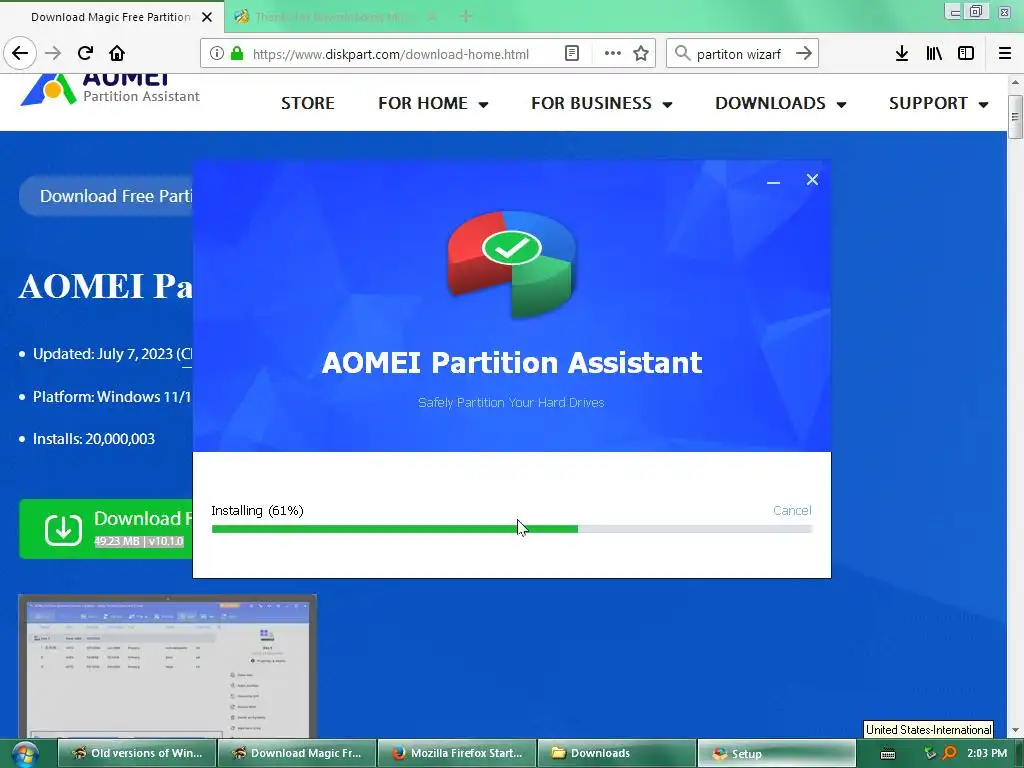1024x768 pixels.
Task: Submit search with the go arrow
Action: (x=804, y=53)
